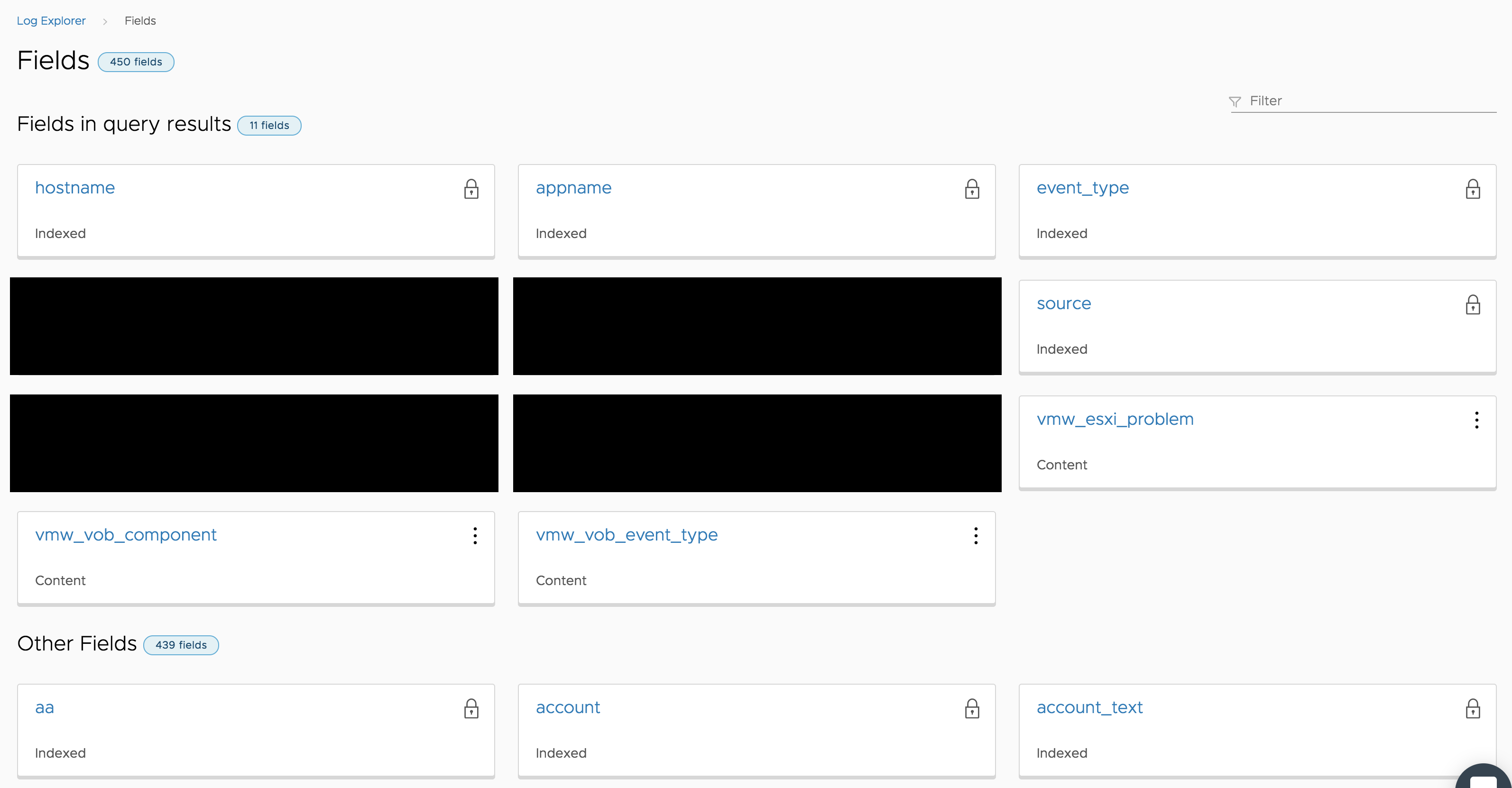
Task: Click the lock icon on hostname card
Action: click(471, 189)
